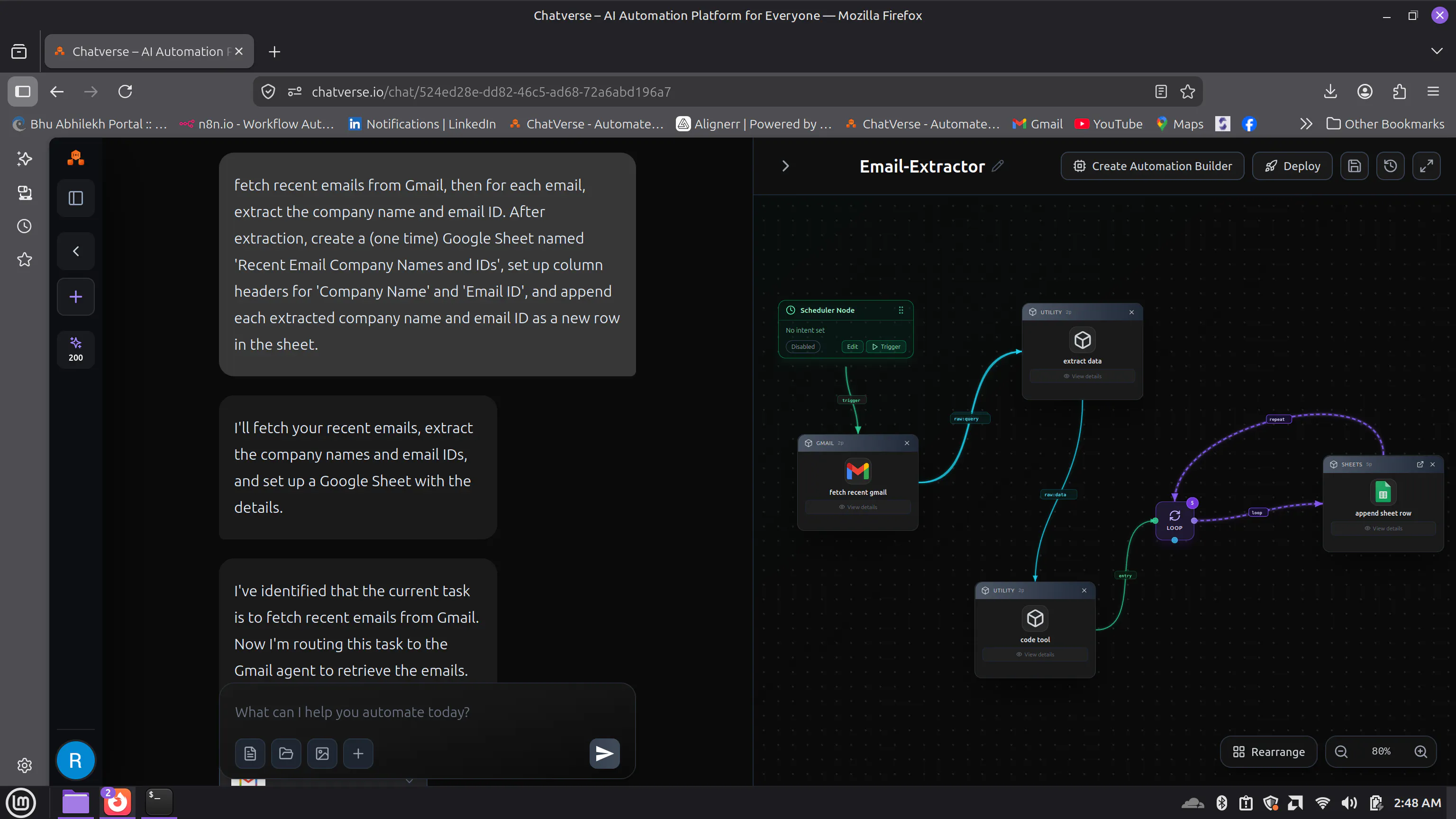Open workflow version history icon
This screenshot has width=1456, height=819.
(x=1391, y=165)
